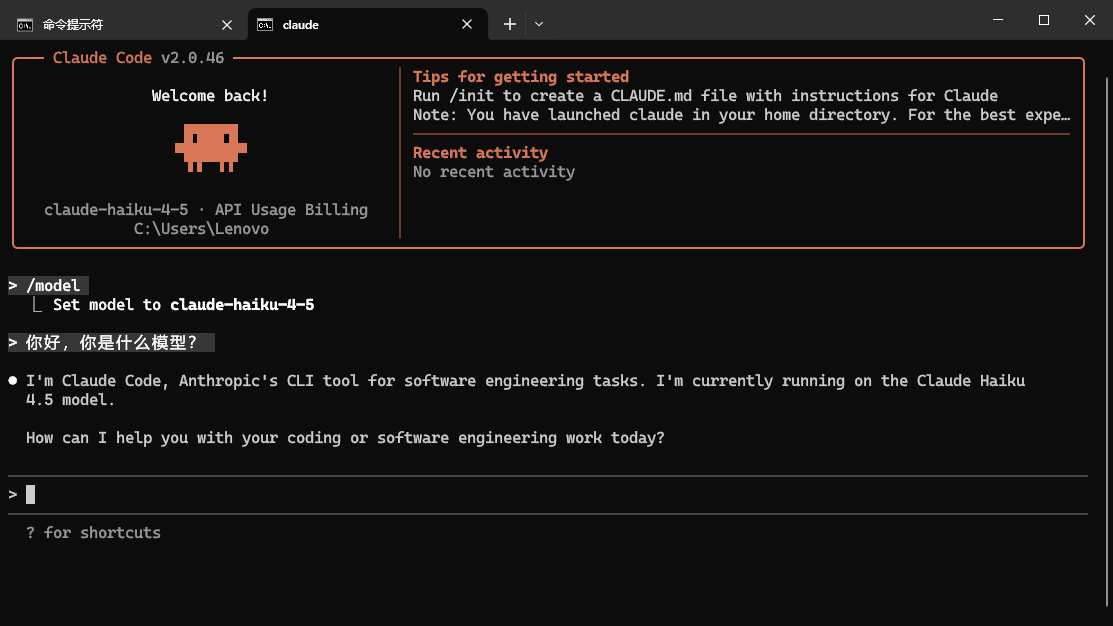Click the 'C:\Users\Lenovo' path
Image resolution: width=1113 pixels, height=626 pixels.
tap(202, 229)
